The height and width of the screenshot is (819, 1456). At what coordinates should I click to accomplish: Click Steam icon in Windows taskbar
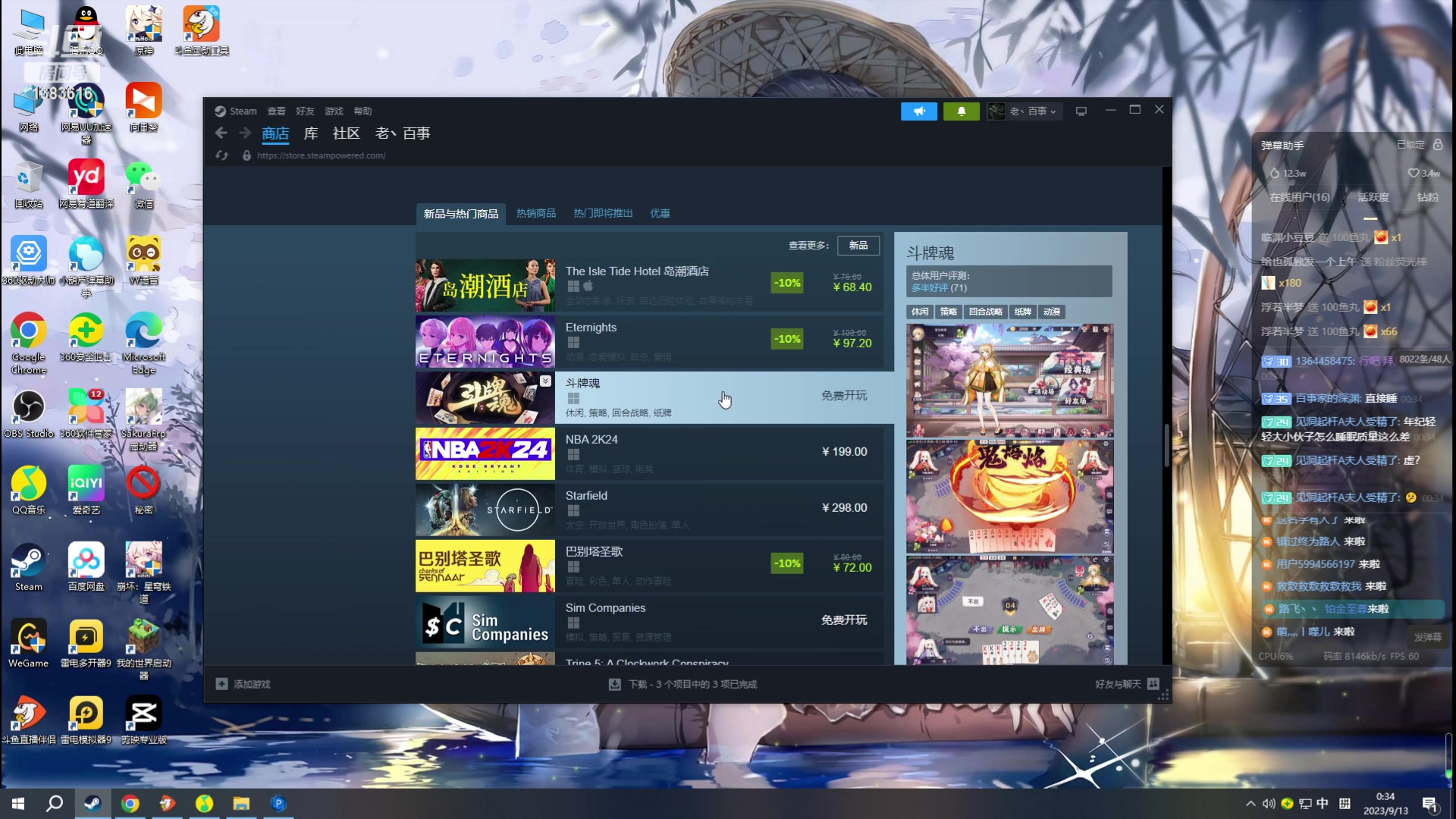click(93, 803)
